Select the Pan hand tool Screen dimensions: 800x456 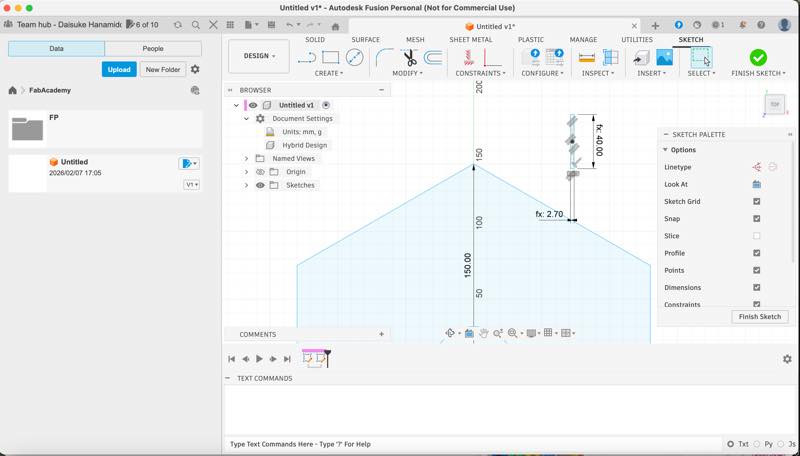point(483,333)
